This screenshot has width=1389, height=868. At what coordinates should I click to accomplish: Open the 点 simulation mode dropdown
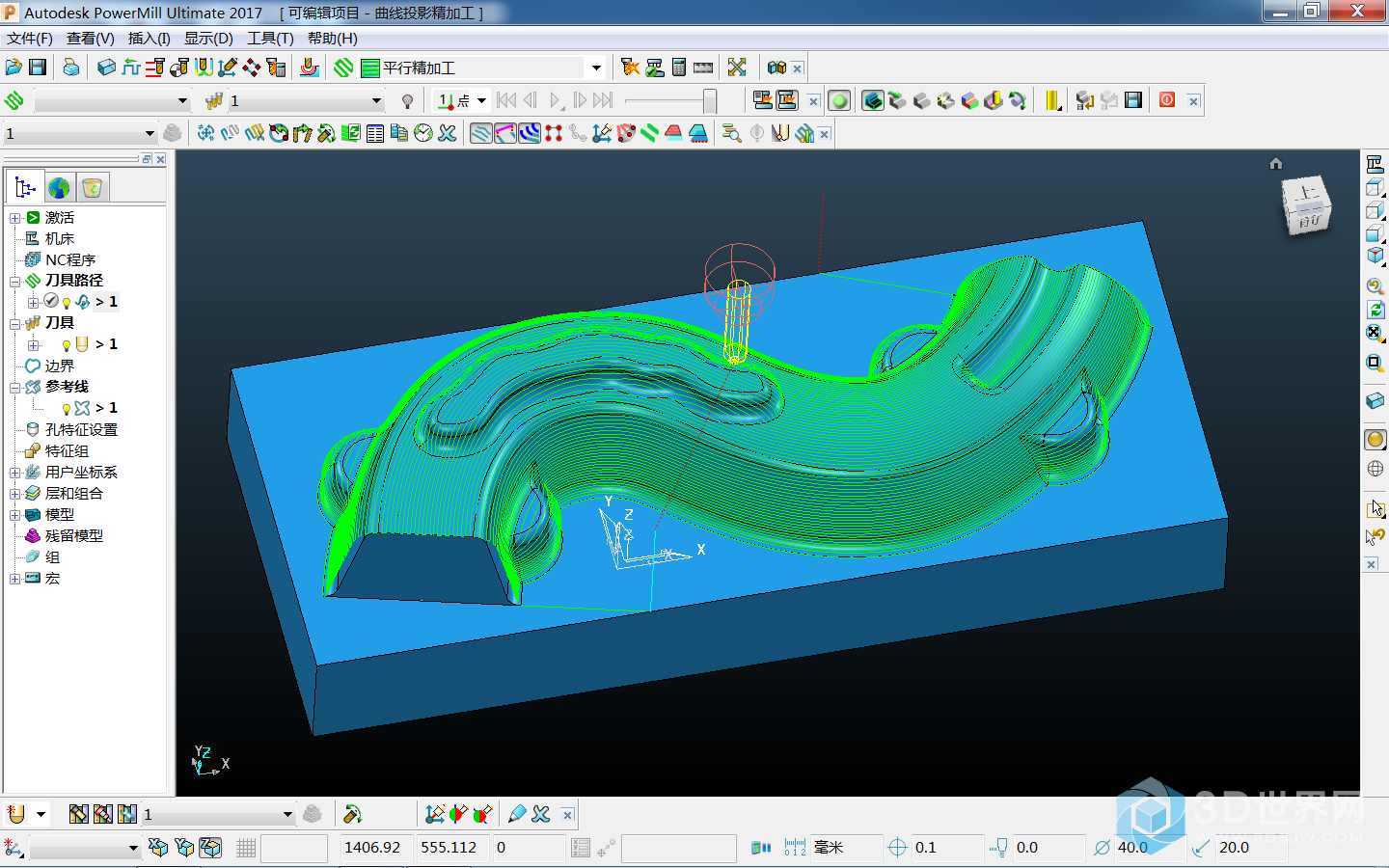pos(481,100)
